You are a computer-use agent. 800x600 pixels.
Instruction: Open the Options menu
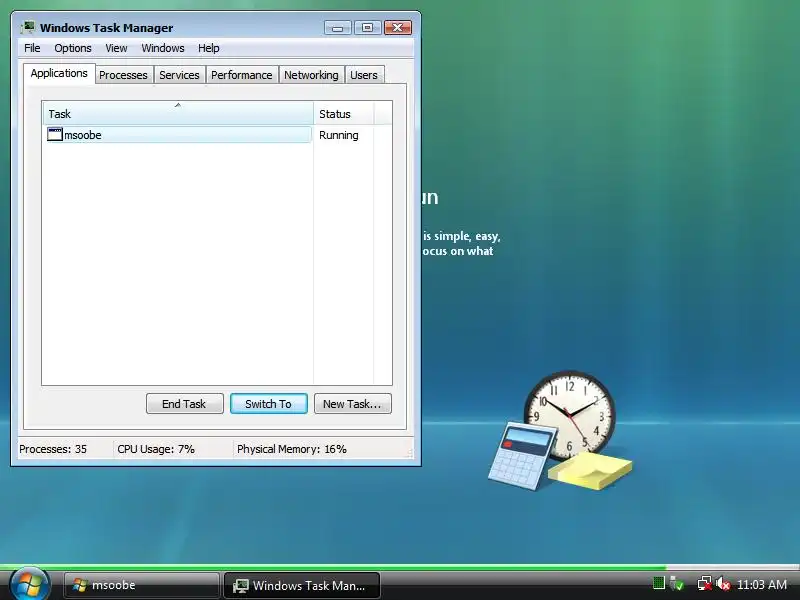click(73, 48)
